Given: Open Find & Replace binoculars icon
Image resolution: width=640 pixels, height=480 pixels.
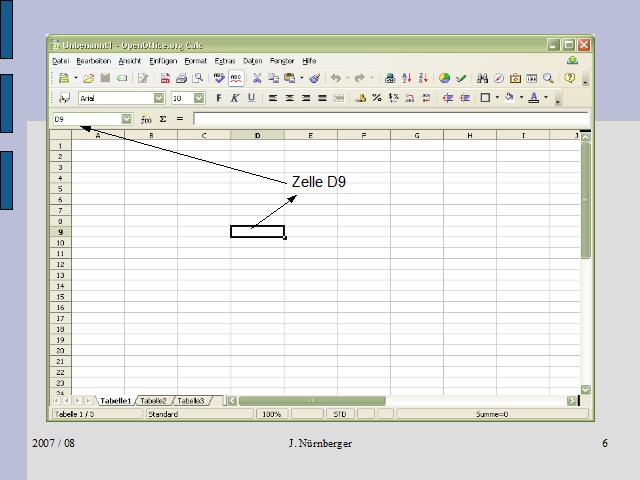Looking at the screenshot, I should click(x=482, y=78).
